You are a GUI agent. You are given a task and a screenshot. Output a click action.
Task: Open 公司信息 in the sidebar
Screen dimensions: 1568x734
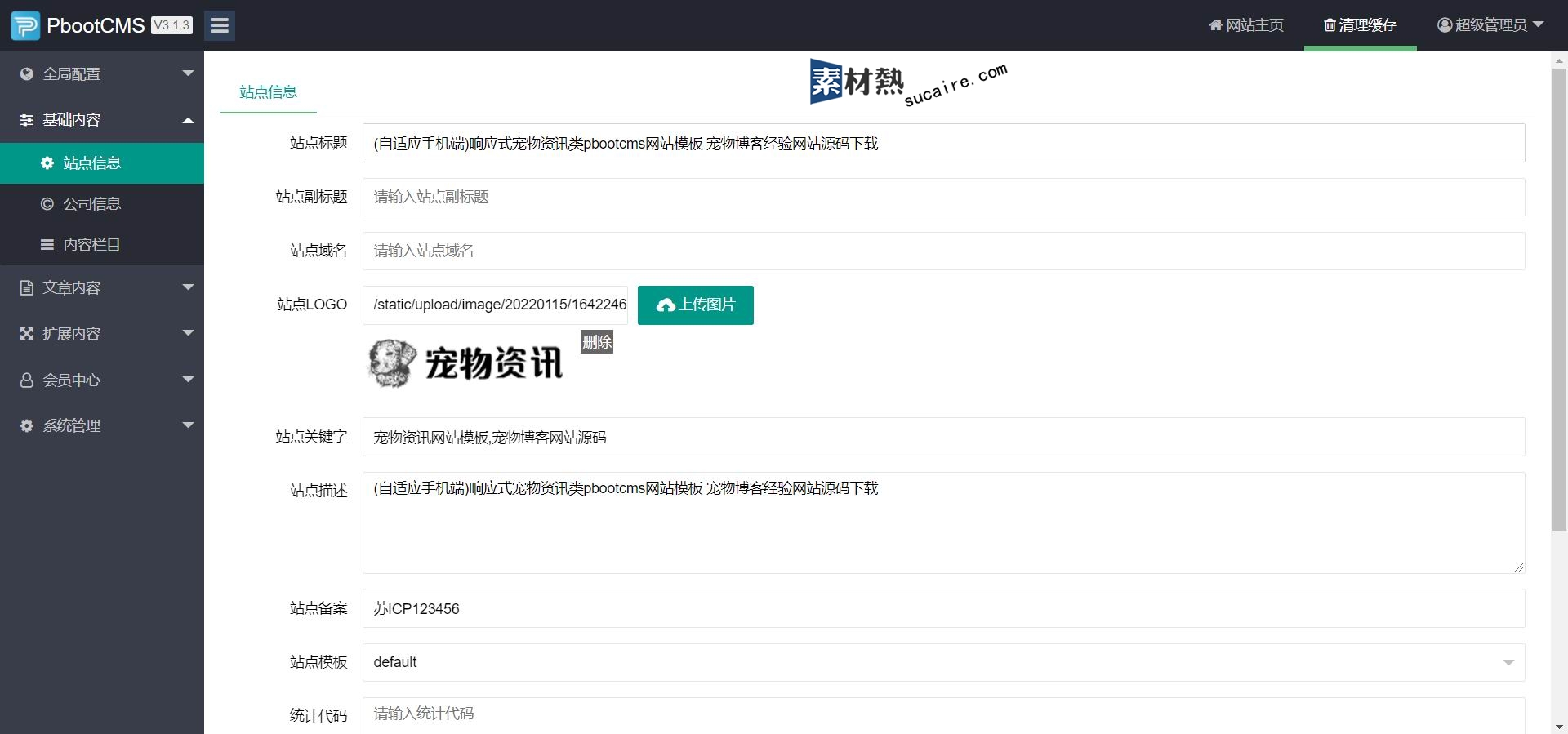[x=102, y=204]
